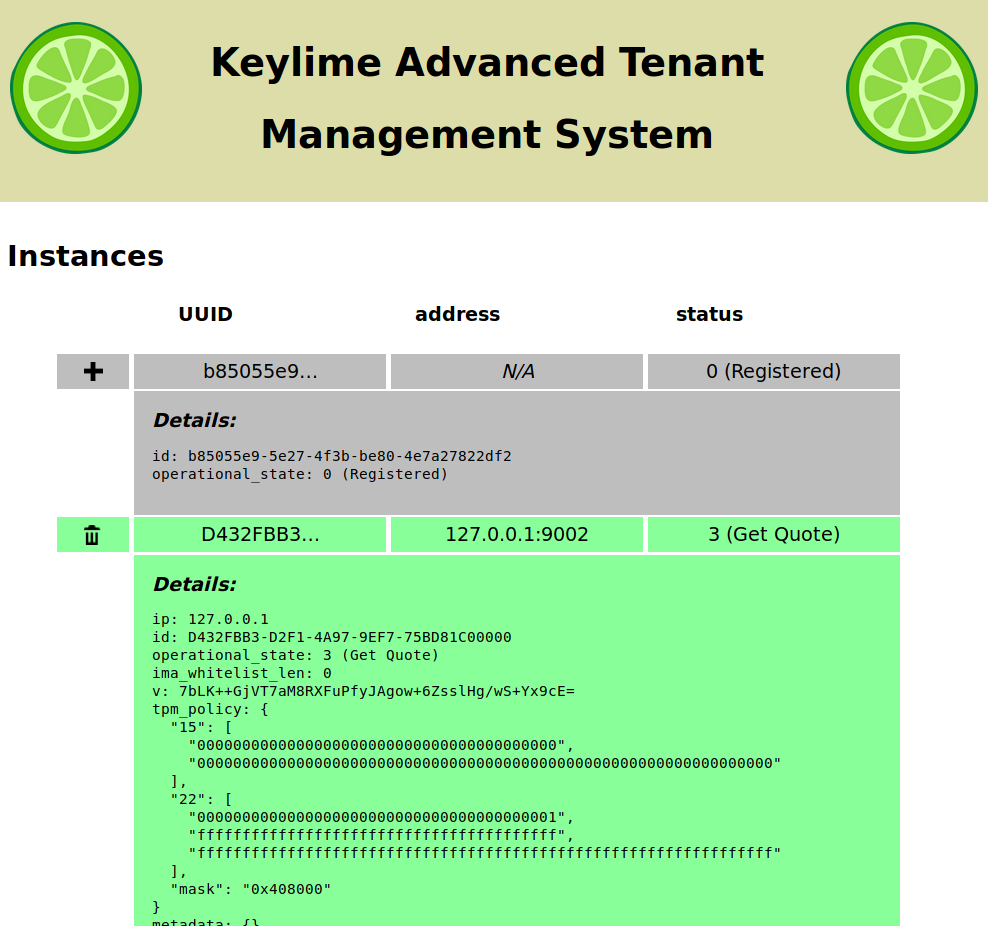The height and width of the screenshot is (926, 988).
Task: Click the id b85055e9-5e27-4f3b-be80-4e7a27822df2 line
Action: click(331, 456)
